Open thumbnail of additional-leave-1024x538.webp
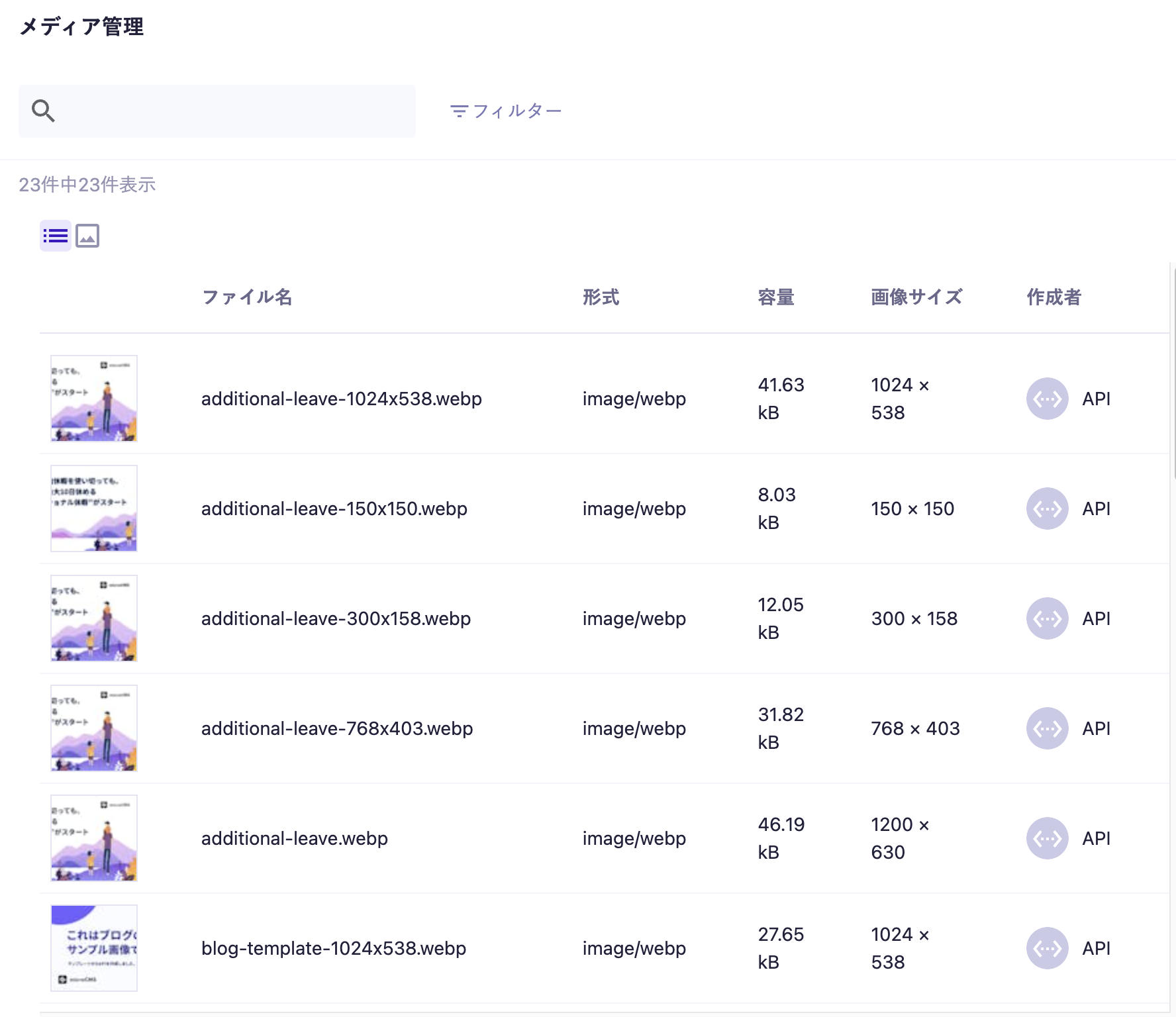 pos(94,399)
